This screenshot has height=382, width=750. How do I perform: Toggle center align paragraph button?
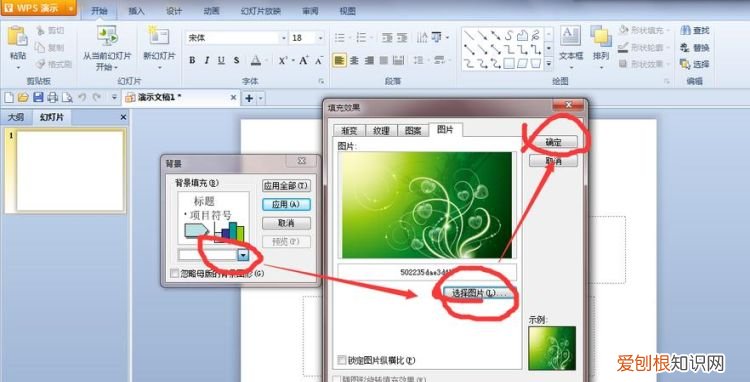[x=354, y=61]
